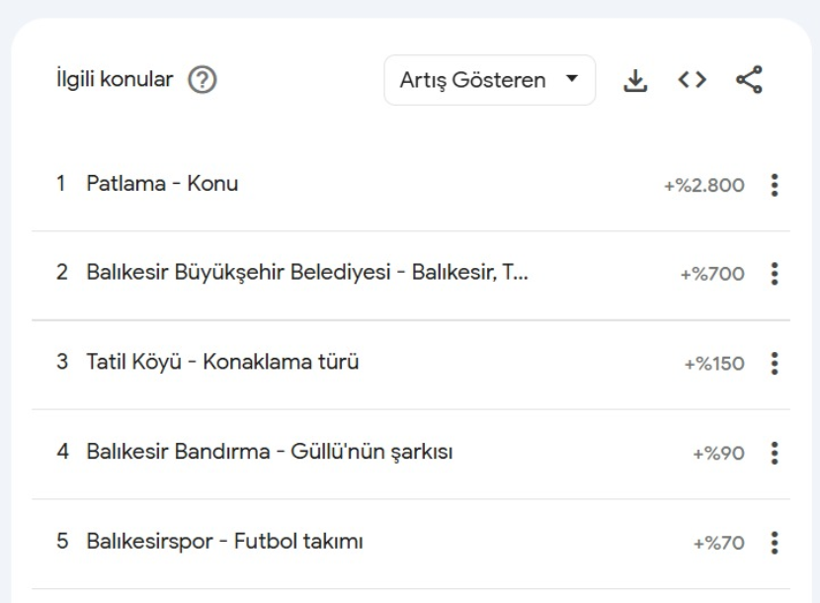Click the share icon
The image size is (820, 603).
click(749, 80)
